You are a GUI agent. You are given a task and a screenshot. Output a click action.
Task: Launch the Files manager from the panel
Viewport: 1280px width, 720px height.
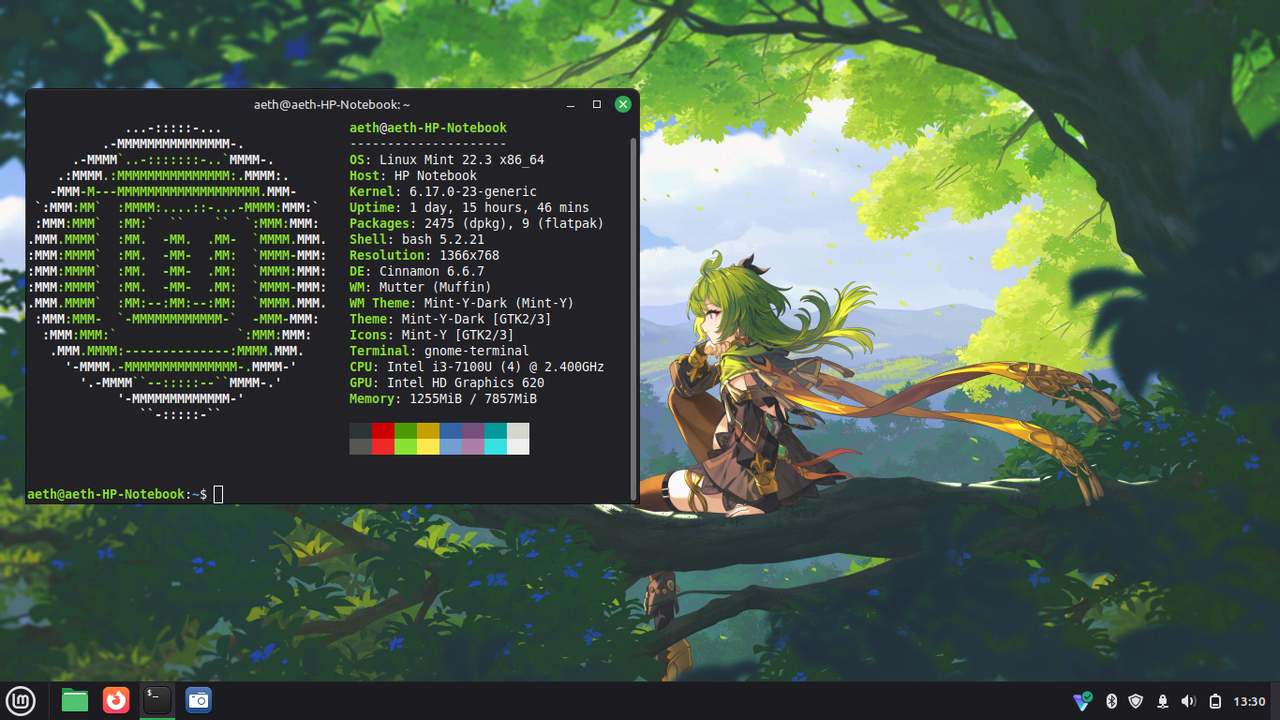(75, 700)
